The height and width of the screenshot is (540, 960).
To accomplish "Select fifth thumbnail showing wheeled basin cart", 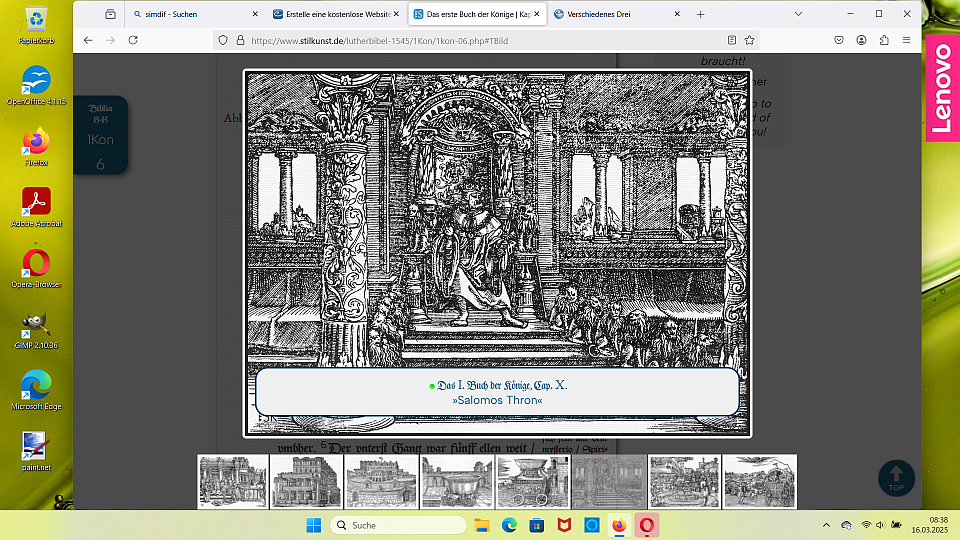I will pos(532,482).
